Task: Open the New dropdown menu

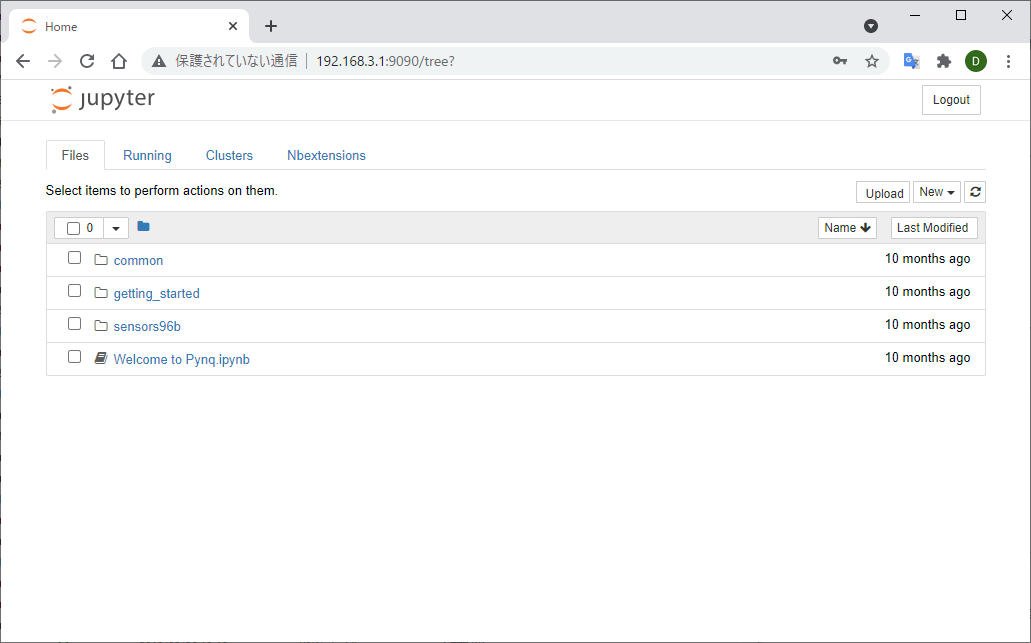Action: click(937, 192)
